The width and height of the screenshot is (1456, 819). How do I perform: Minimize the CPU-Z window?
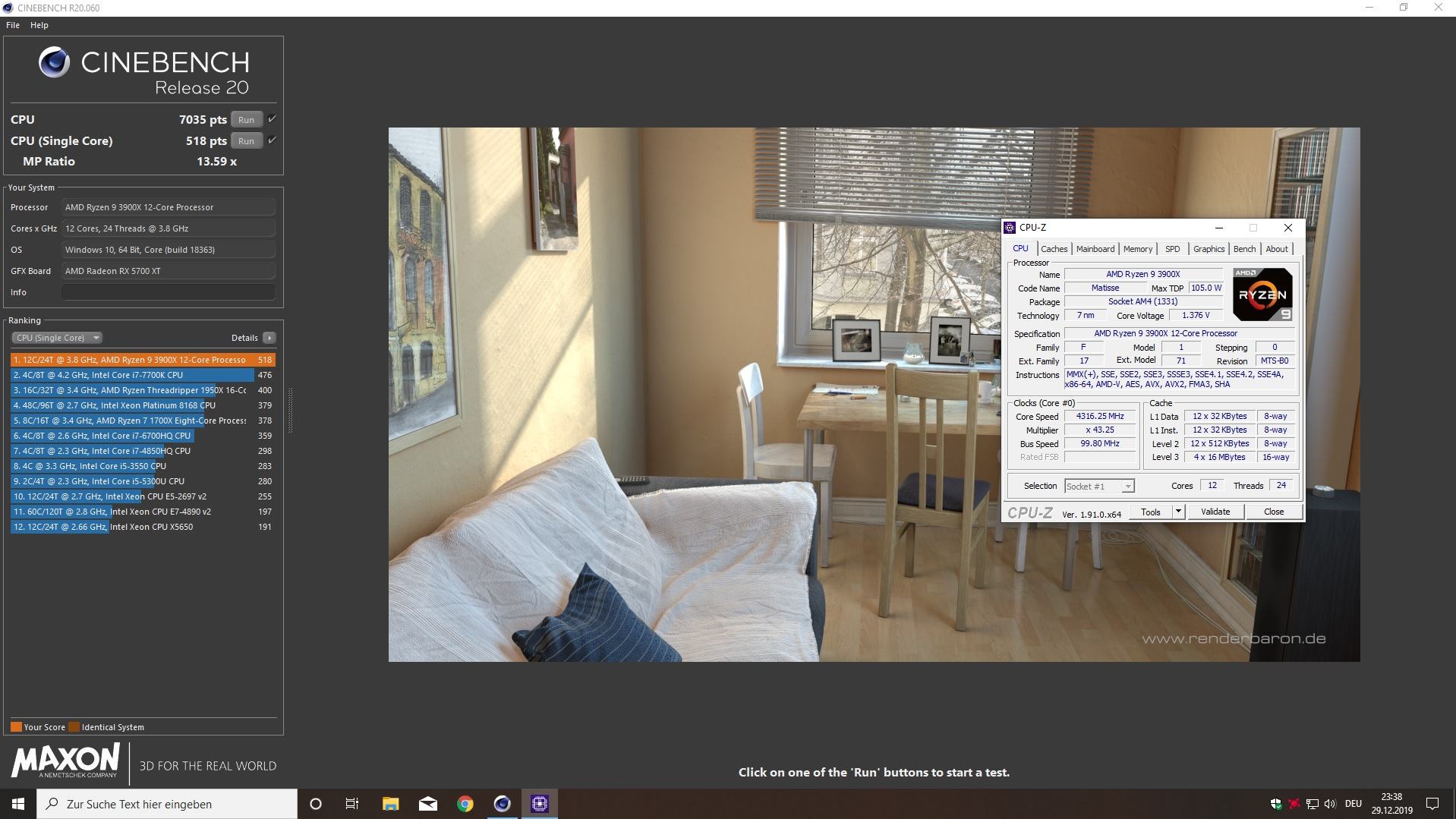[x=1218, y=228]
